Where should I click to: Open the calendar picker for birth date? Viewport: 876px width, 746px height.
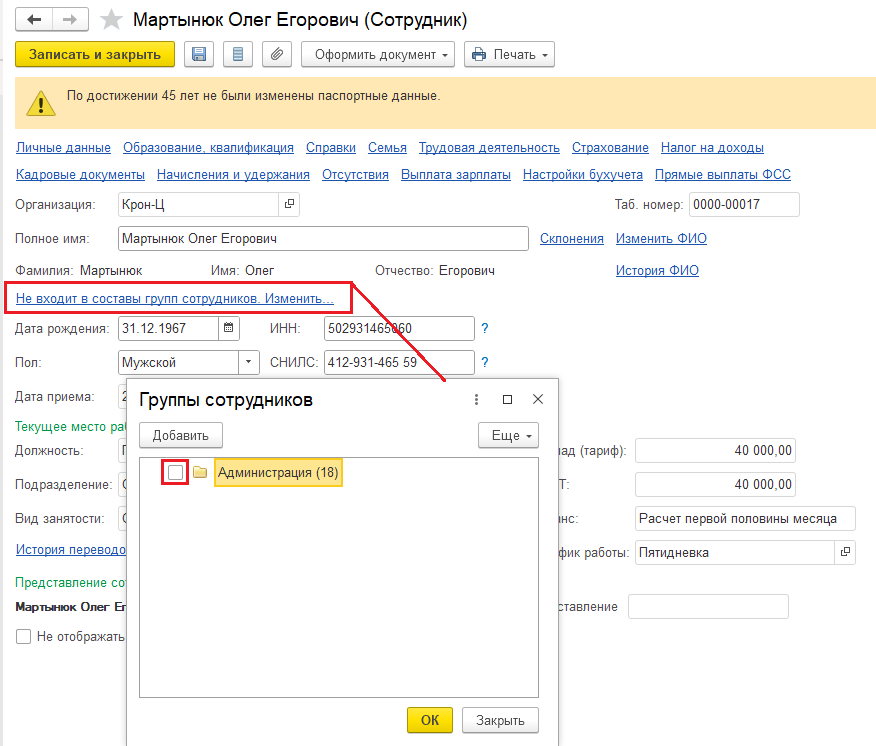click(229, 328)
